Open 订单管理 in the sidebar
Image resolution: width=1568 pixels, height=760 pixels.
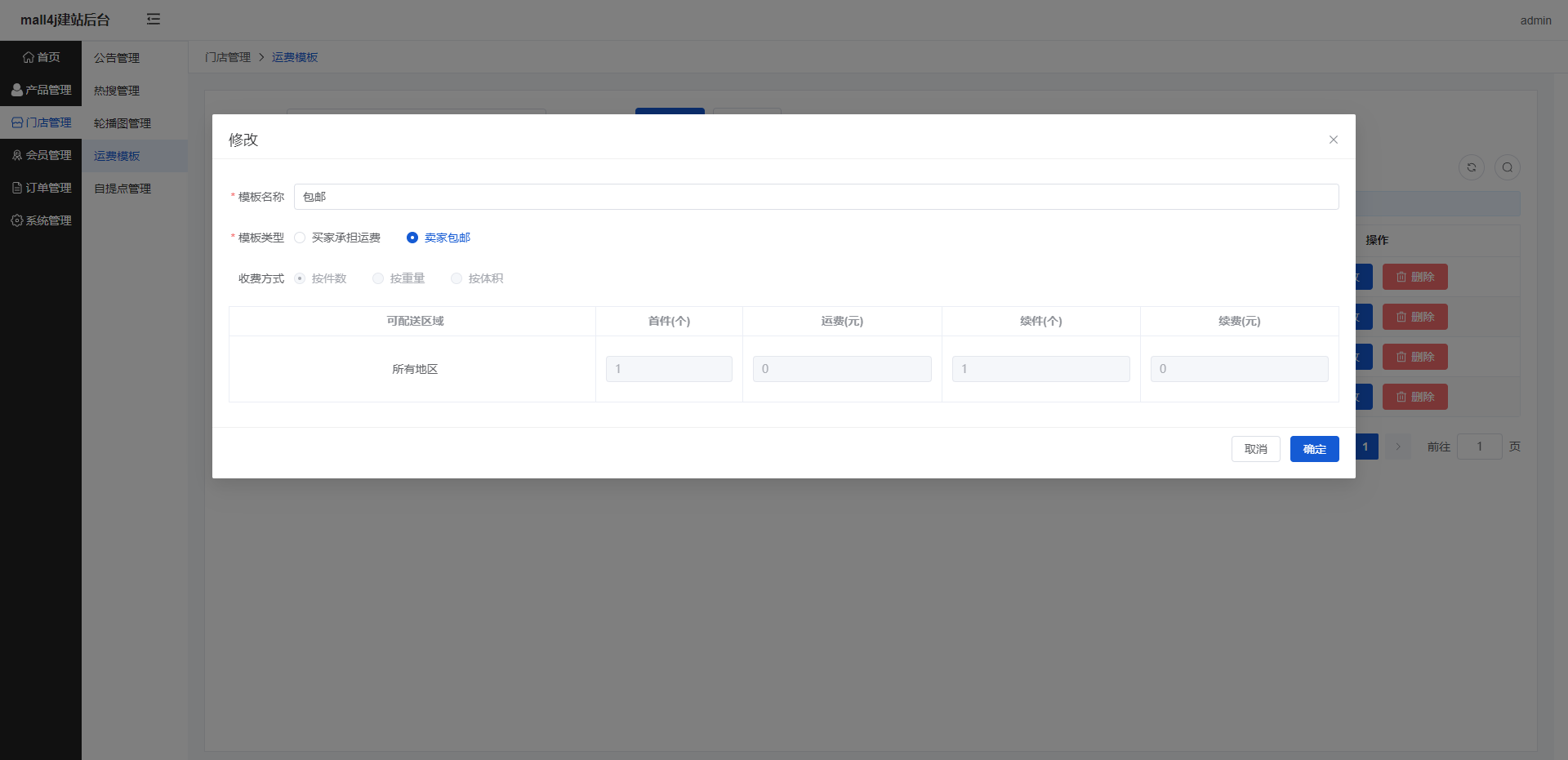pyautogui.click(x=41, y=188)
